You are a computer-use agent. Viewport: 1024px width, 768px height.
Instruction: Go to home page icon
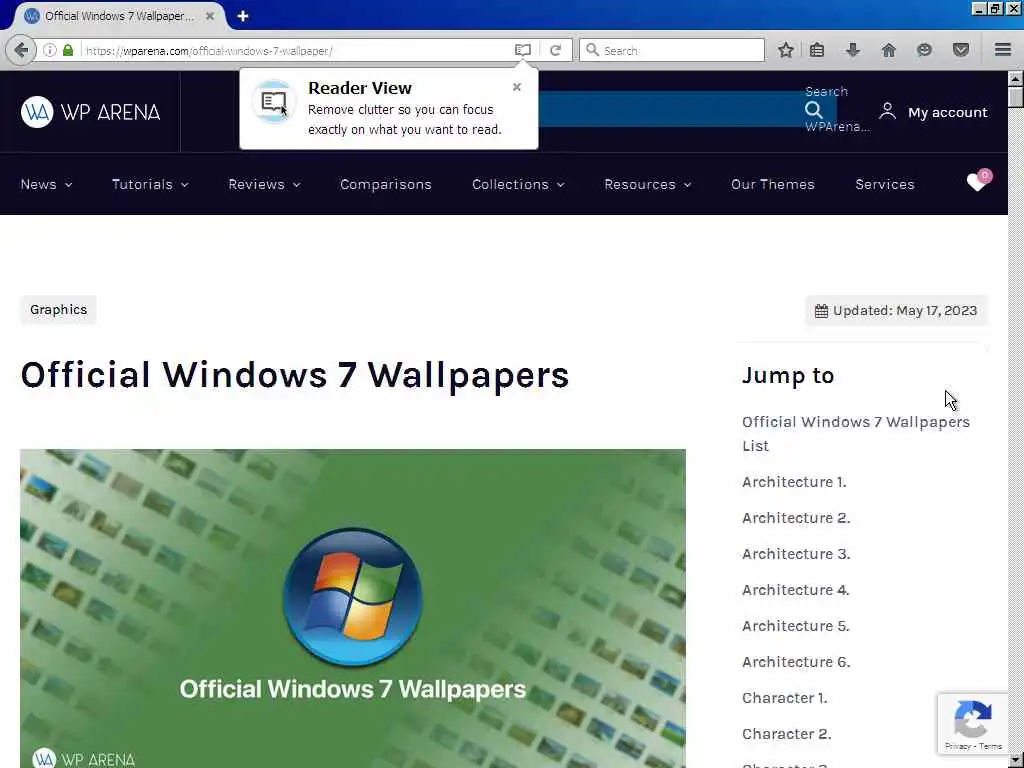(x=889, y=50)
